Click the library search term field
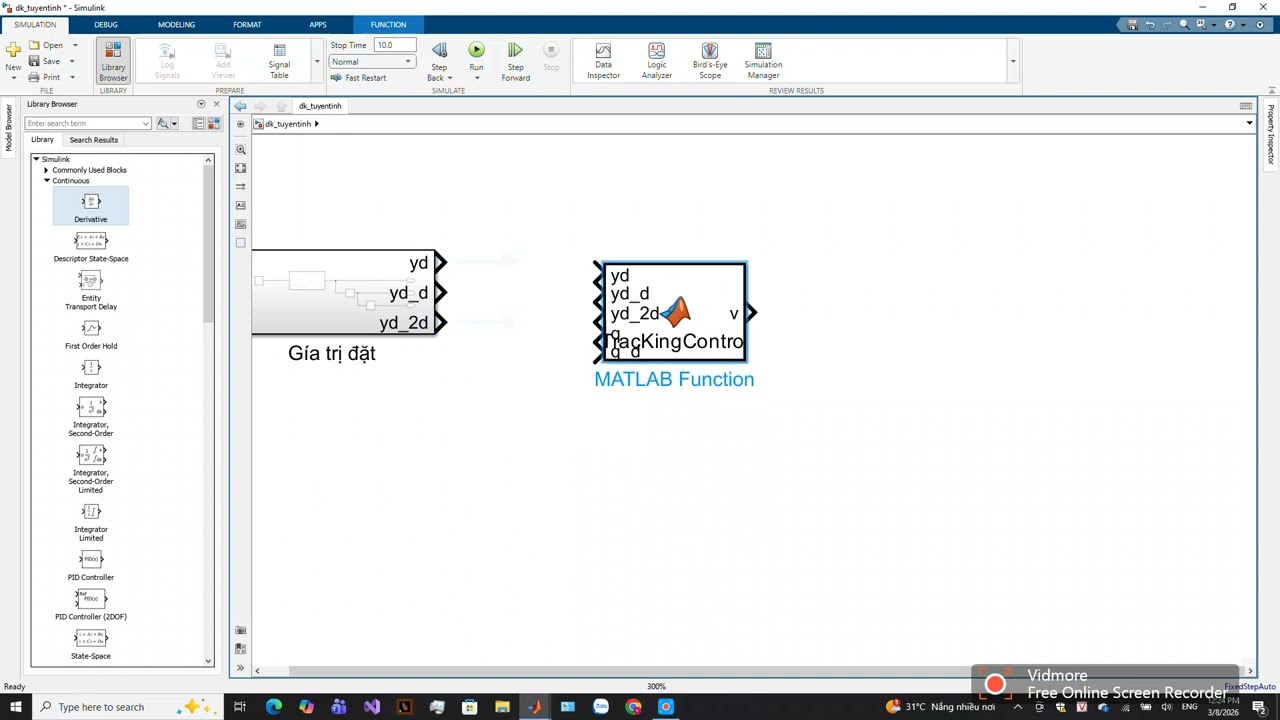Screen dimensions: 1280x720 [88, 123]
